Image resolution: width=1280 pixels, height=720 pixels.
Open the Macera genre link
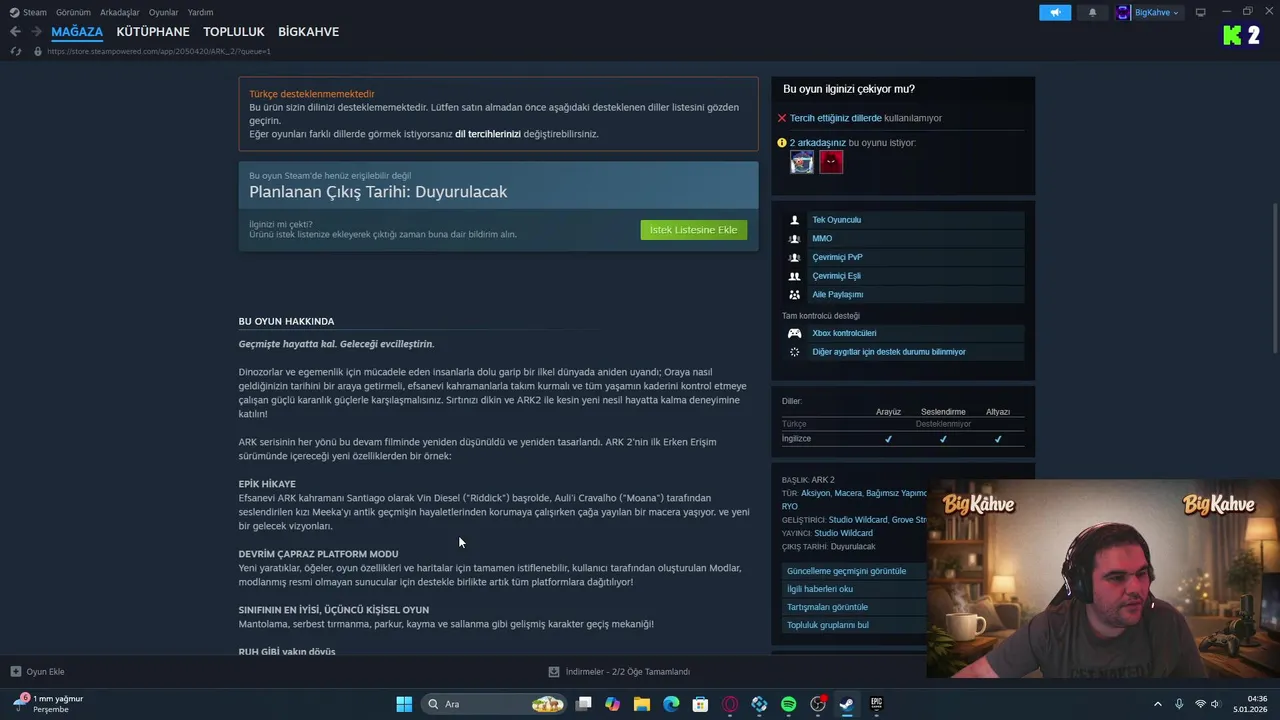tap(848, 493)
